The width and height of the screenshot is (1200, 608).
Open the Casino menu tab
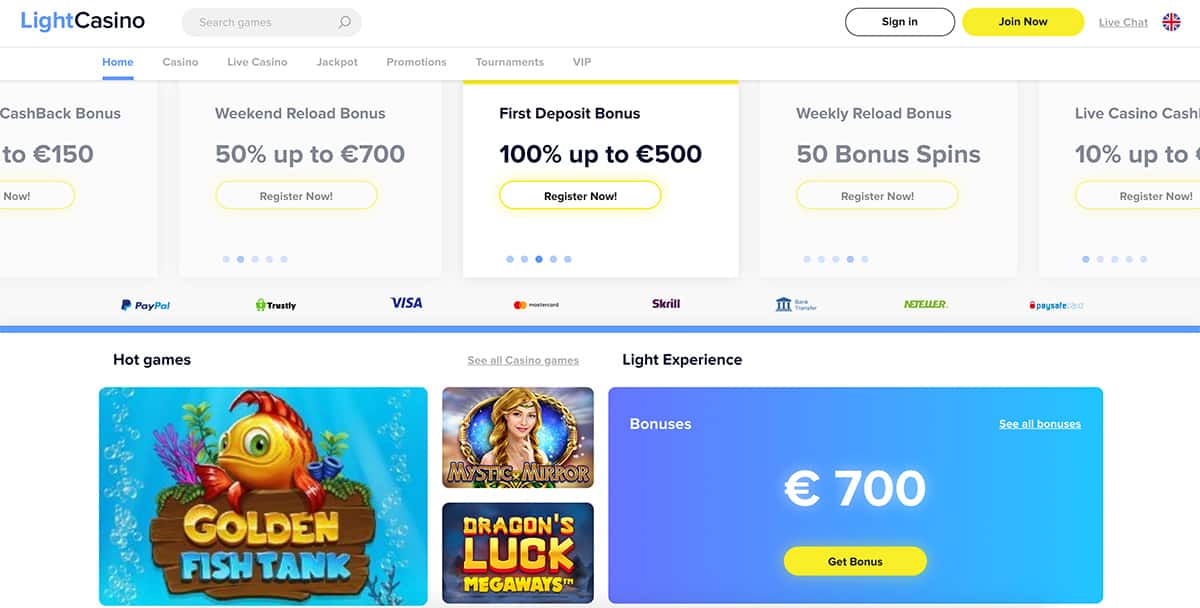(180, 62)
